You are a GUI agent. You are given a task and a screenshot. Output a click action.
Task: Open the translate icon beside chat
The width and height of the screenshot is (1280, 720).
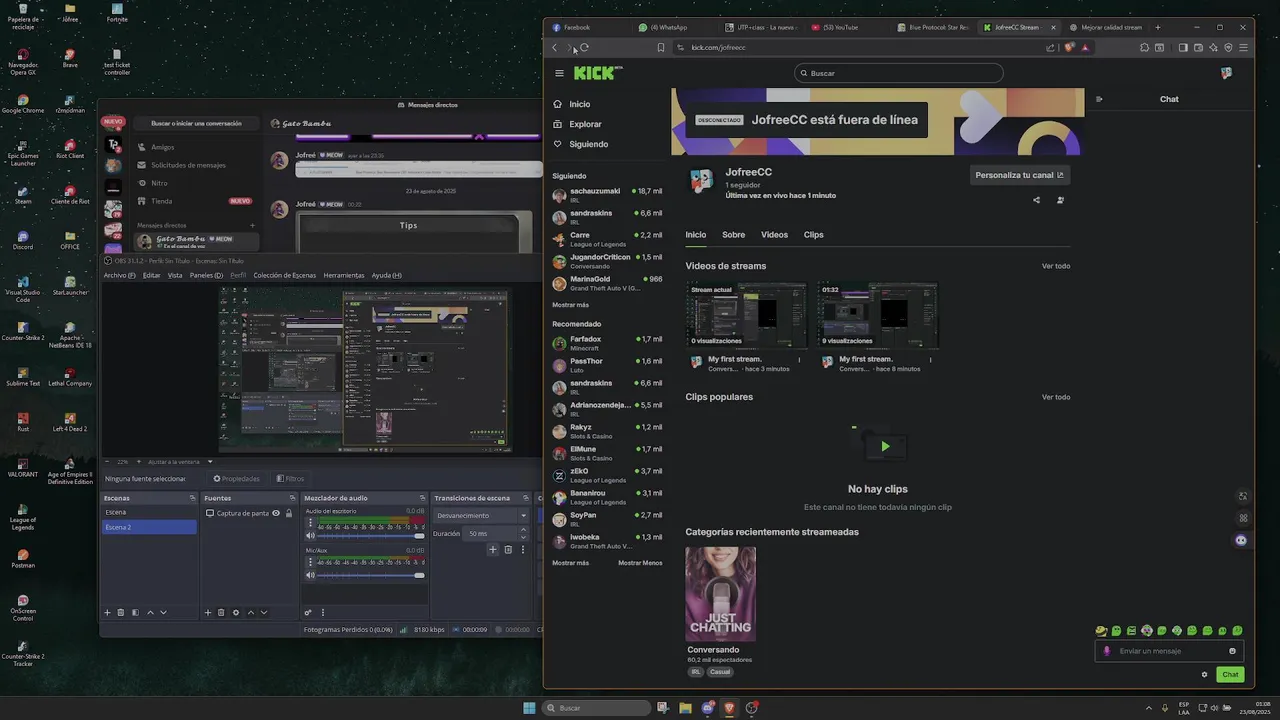tap(1243, 496)
